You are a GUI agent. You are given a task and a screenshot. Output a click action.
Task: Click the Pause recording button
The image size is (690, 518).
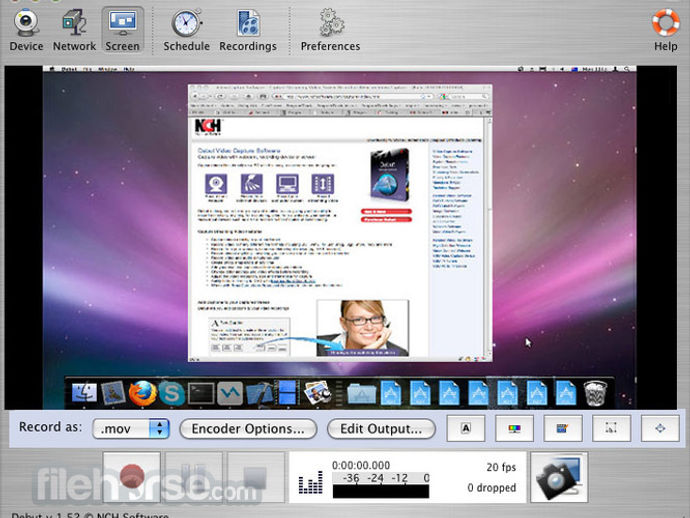pyautogui.click(x=194, y=477)
